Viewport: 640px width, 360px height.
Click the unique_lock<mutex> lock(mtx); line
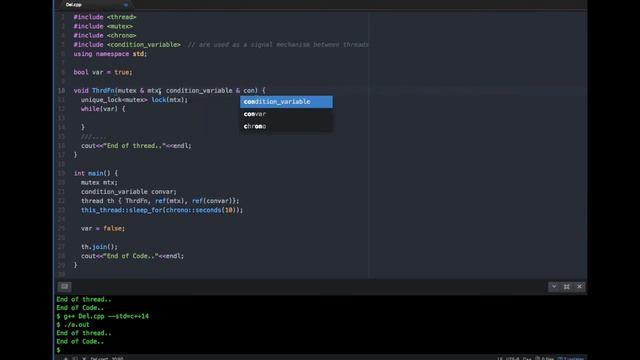pos(134,100)
